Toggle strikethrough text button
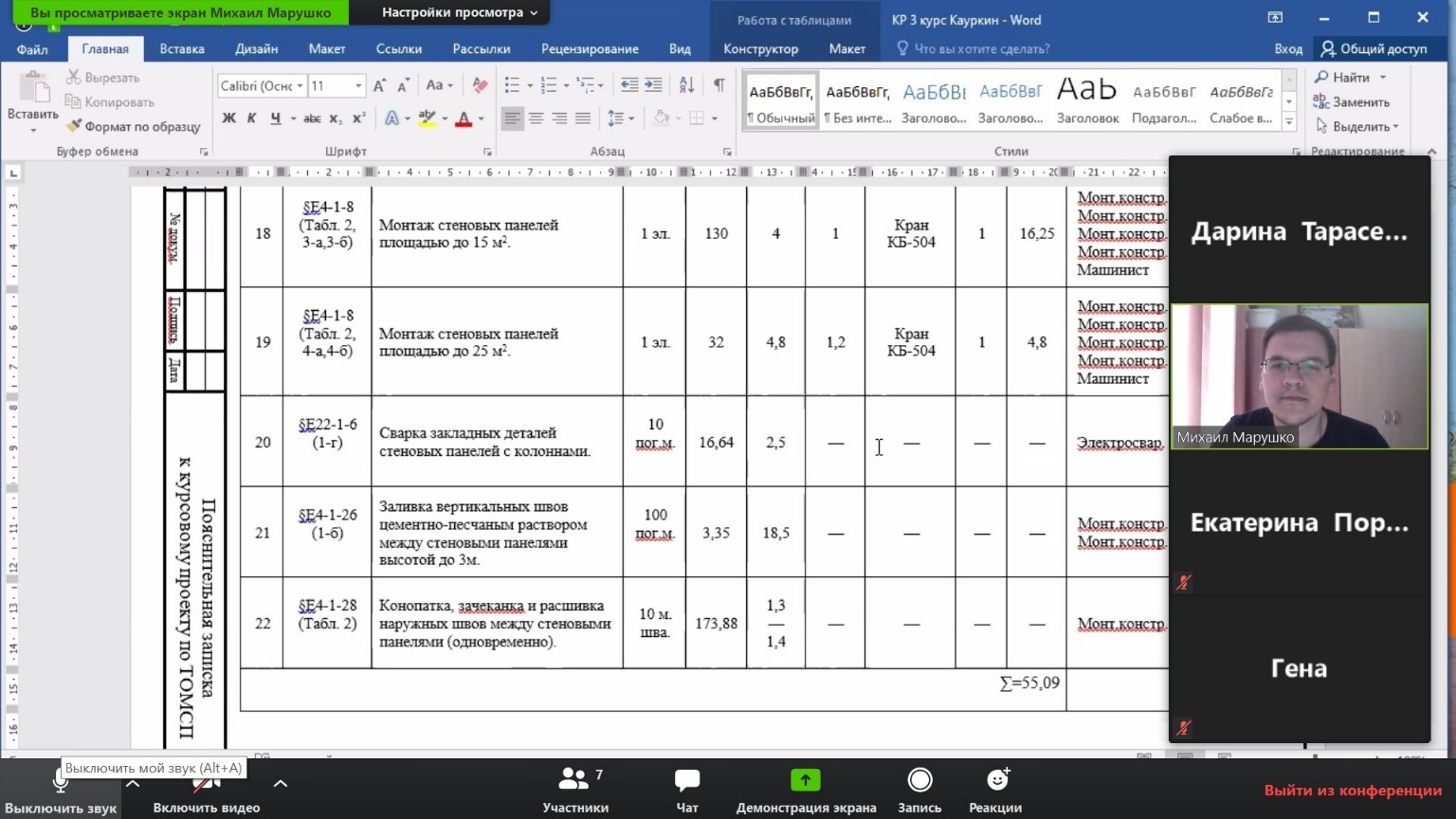 [311, 118]
